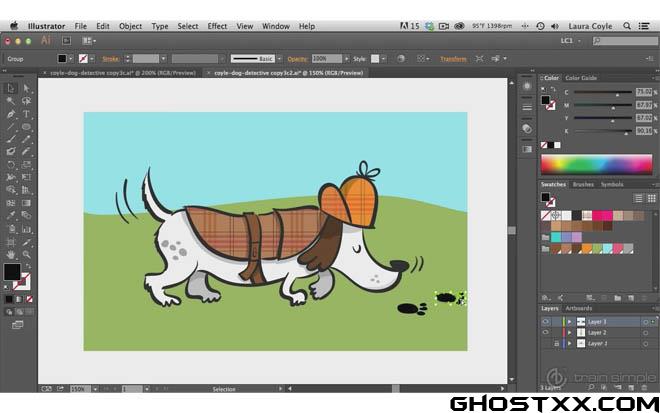Select the Lasso tool
Viewport: 660px width, 413px height.
pos(26,101)
